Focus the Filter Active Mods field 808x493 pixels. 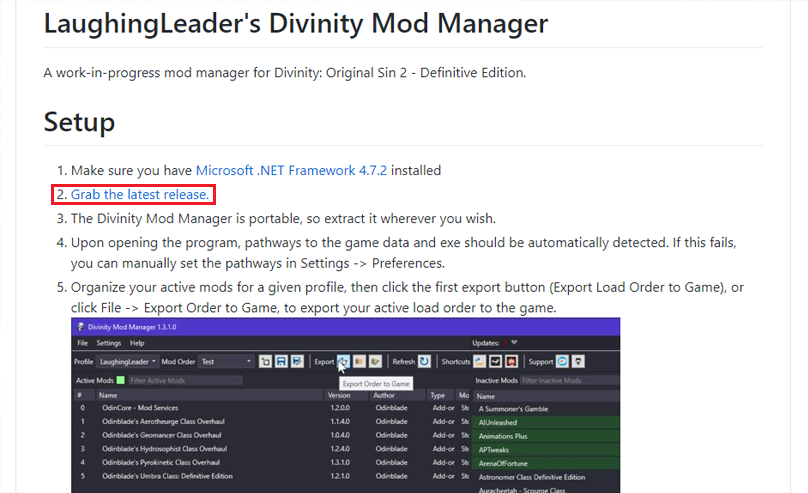point(184,380)
